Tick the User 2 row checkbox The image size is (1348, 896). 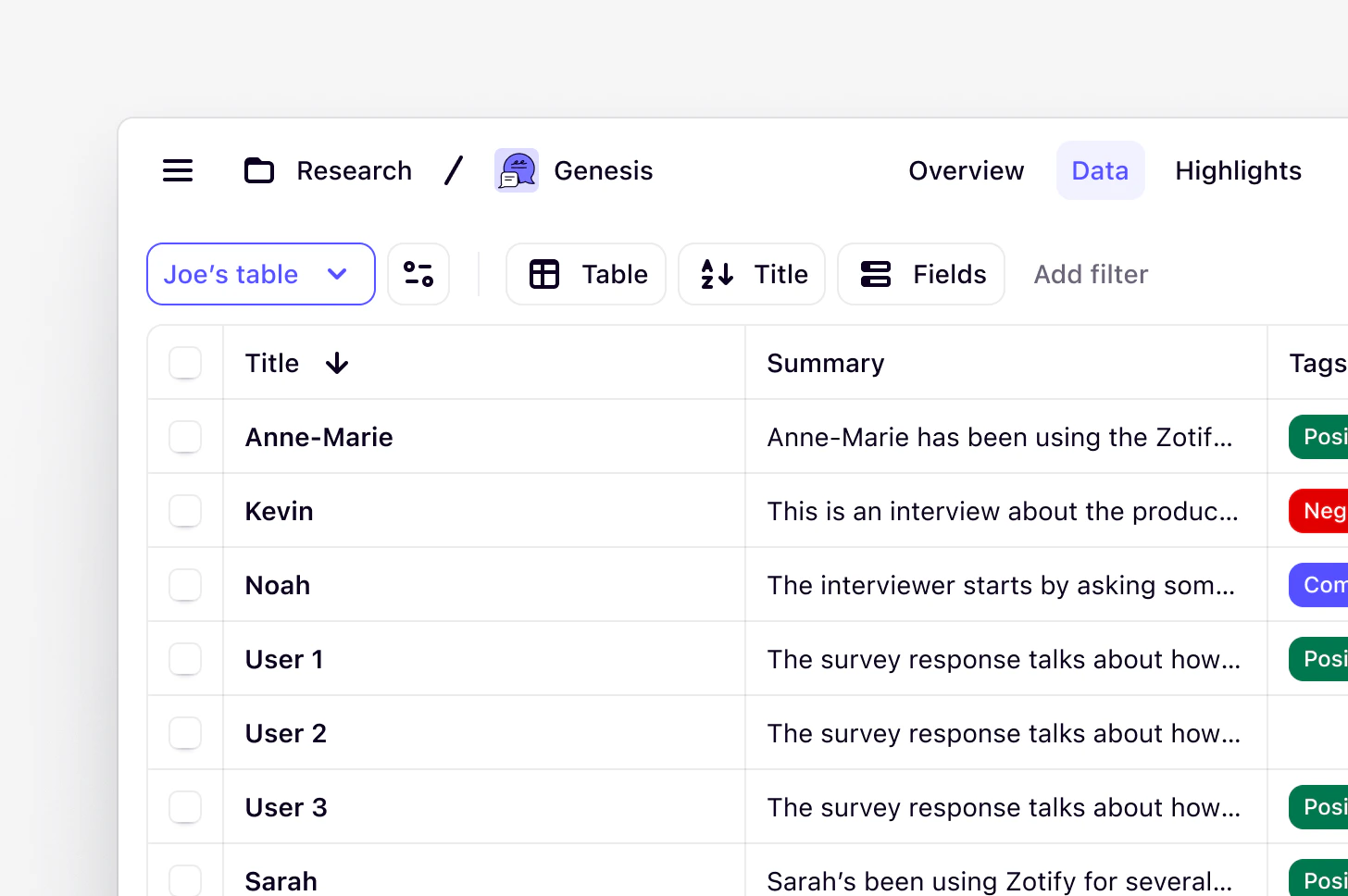tap(185, 733)
